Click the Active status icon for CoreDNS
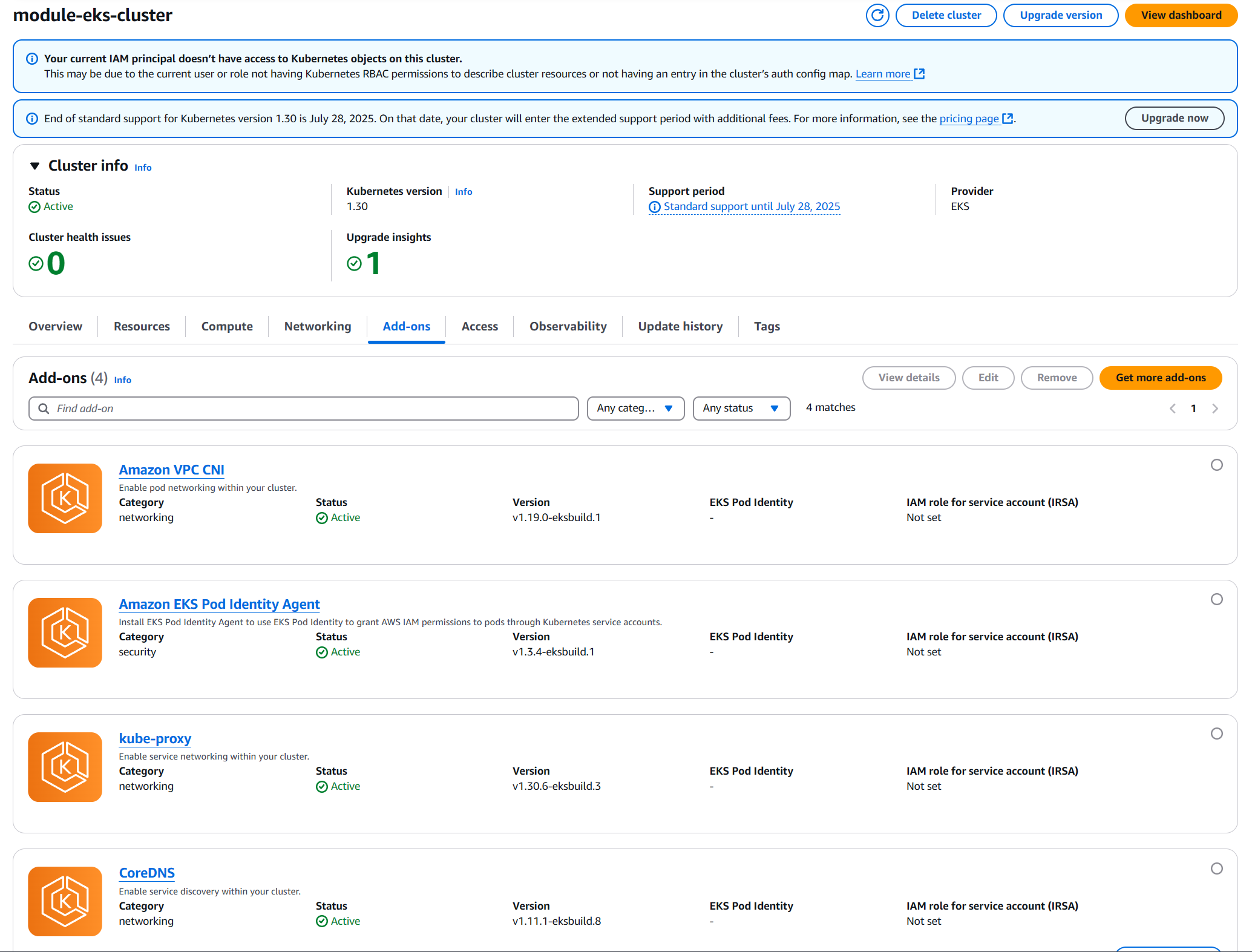Screen dimensions: 1252x952 322,922
